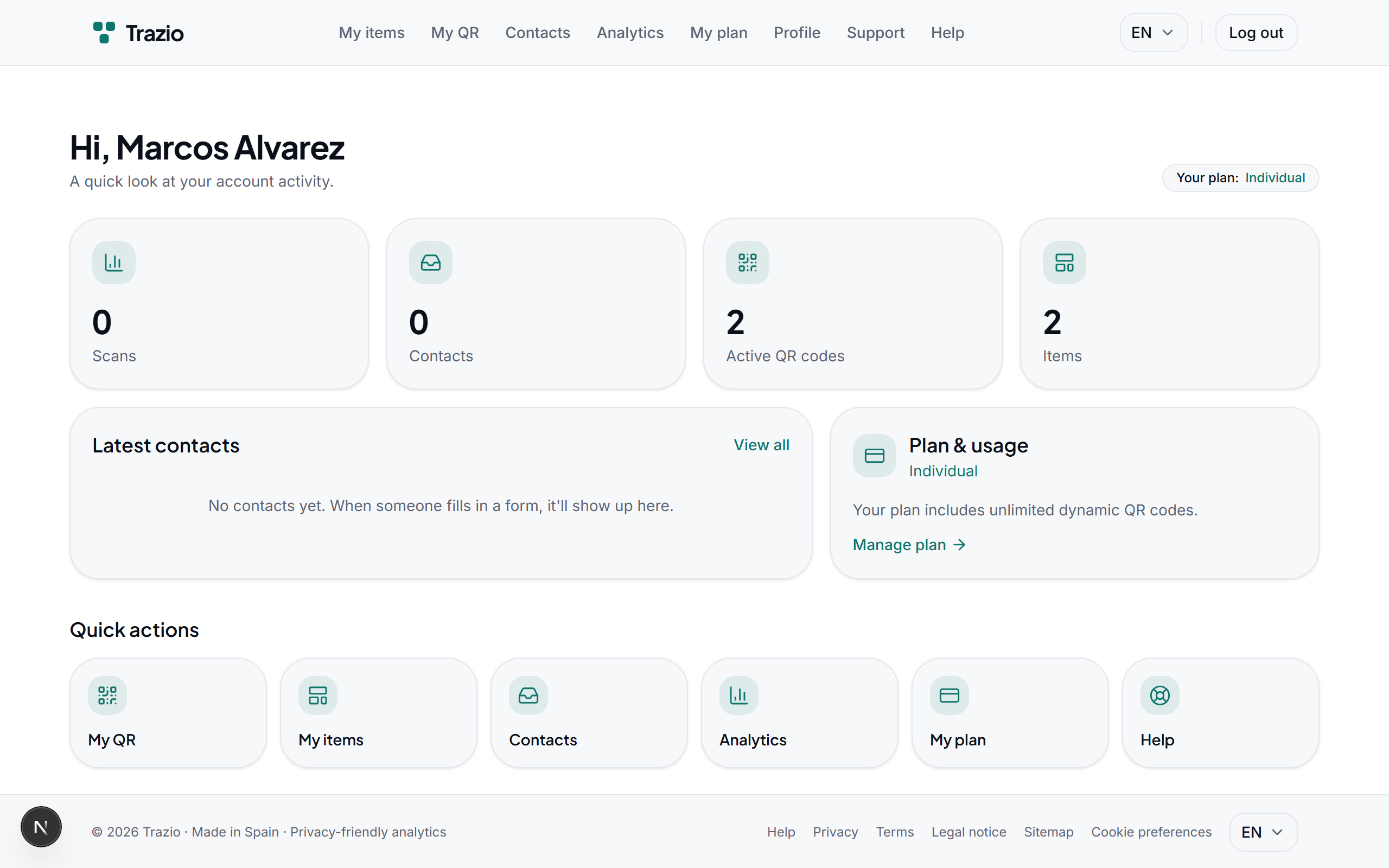Click the Scans bar chart icon
The height and width of the screenshot is (868, 1389).
click(113, 263)
